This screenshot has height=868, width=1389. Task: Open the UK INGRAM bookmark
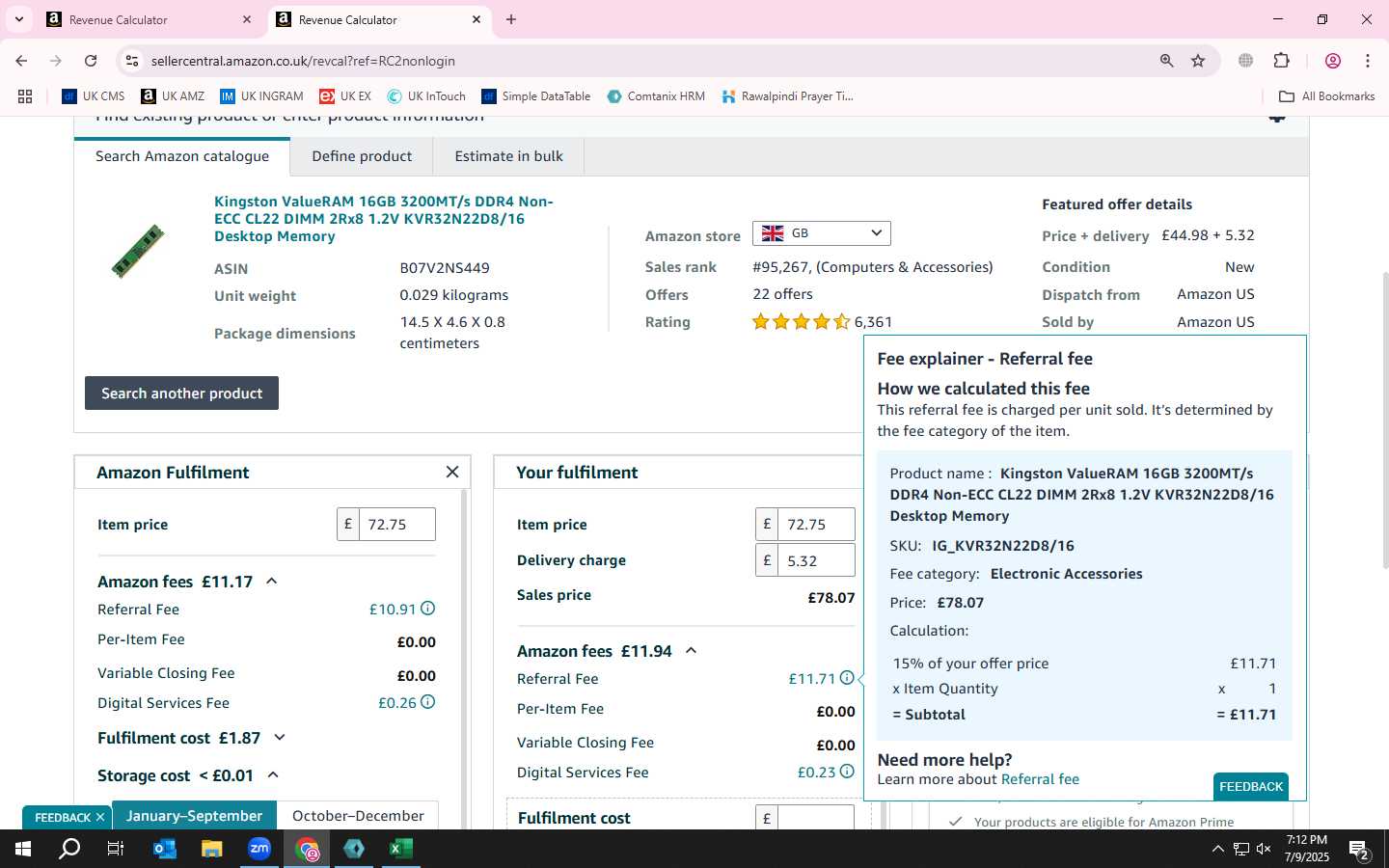tap(261, 96)
